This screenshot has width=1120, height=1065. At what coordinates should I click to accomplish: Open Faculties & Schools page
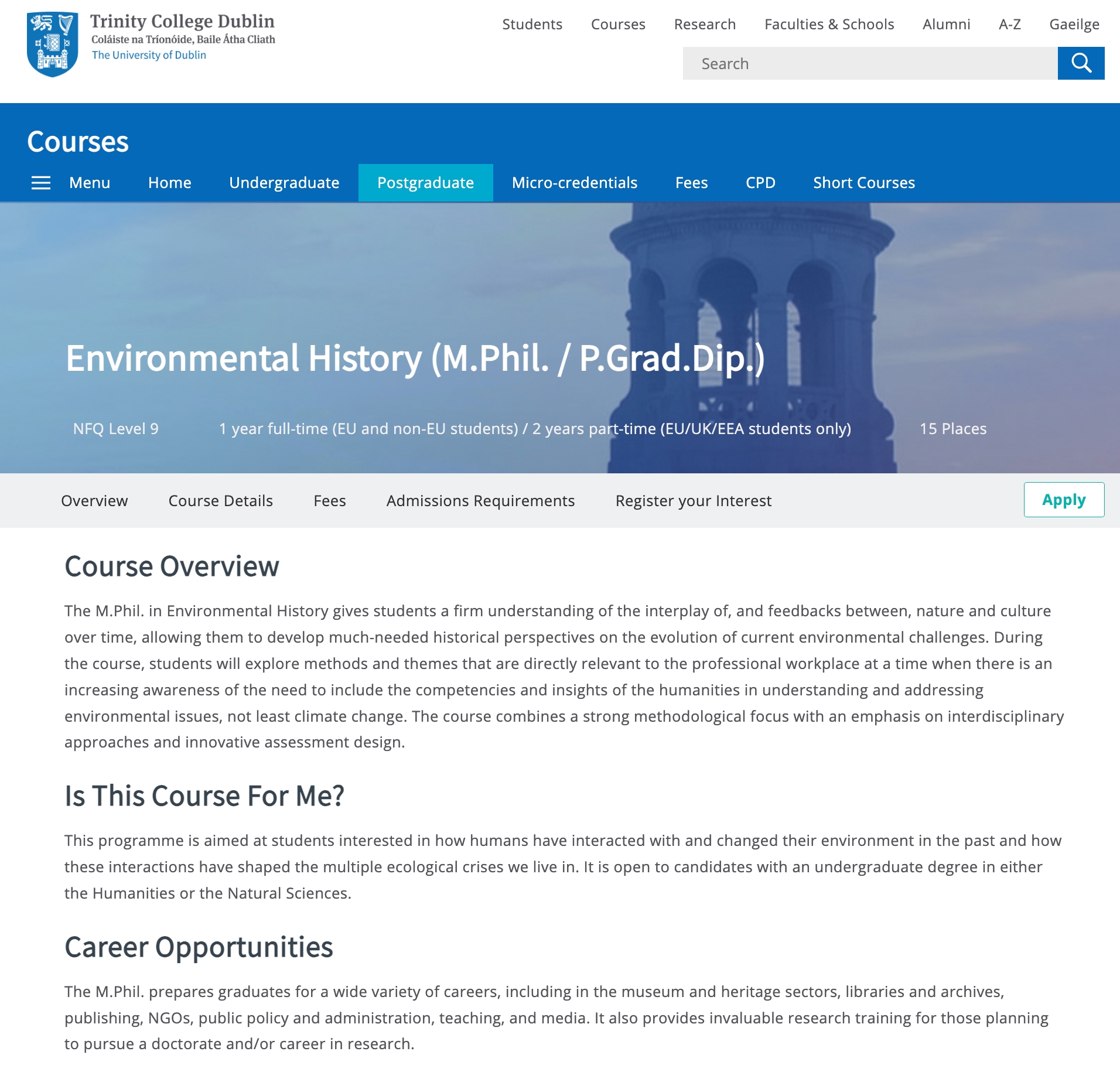(829, 24)
